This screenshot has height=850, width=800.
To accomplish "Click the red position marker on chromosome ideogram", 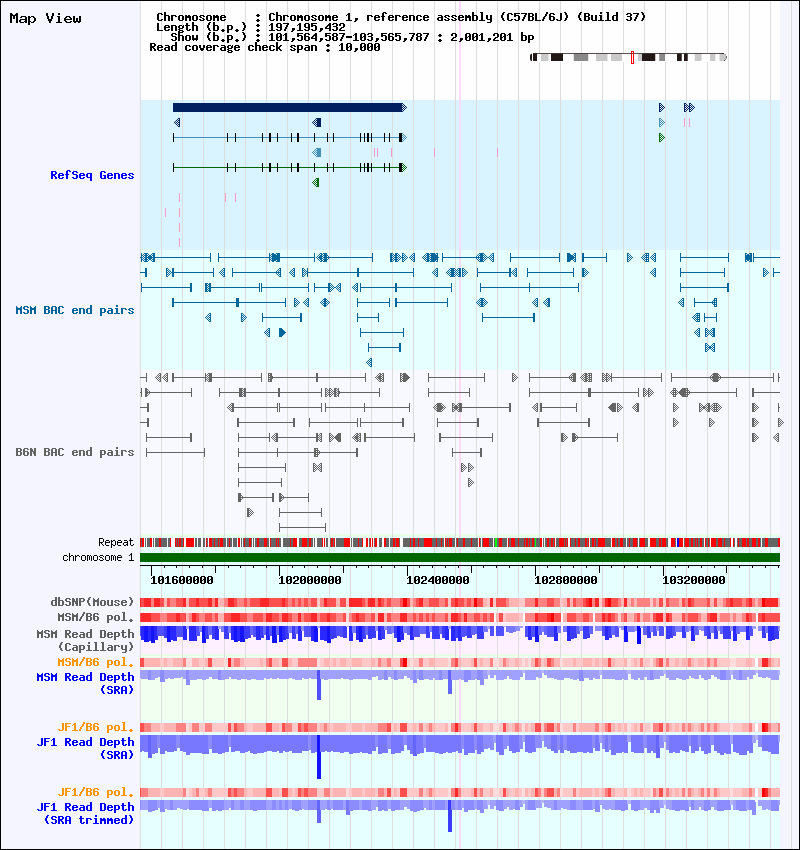I will coord(633,57).
